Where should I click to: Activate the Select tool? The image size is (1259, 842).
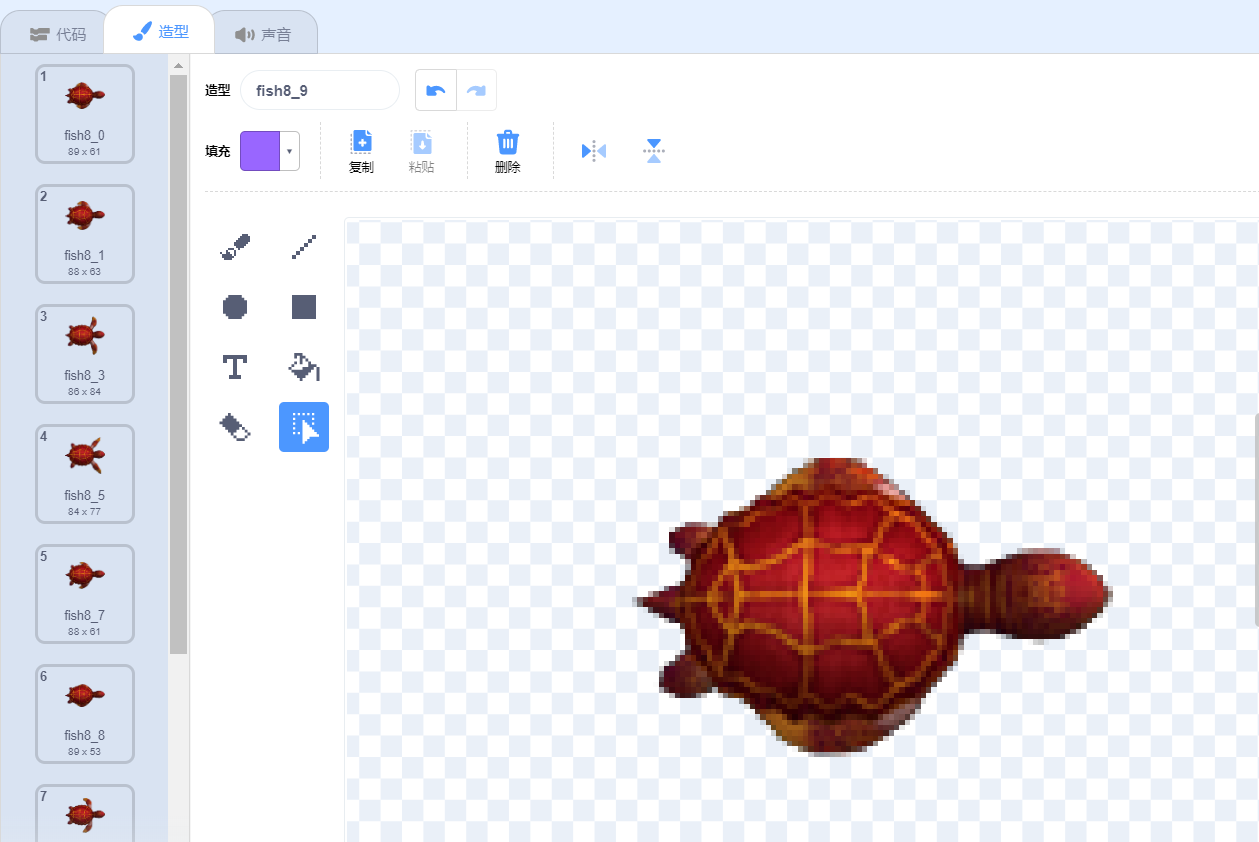304,426
